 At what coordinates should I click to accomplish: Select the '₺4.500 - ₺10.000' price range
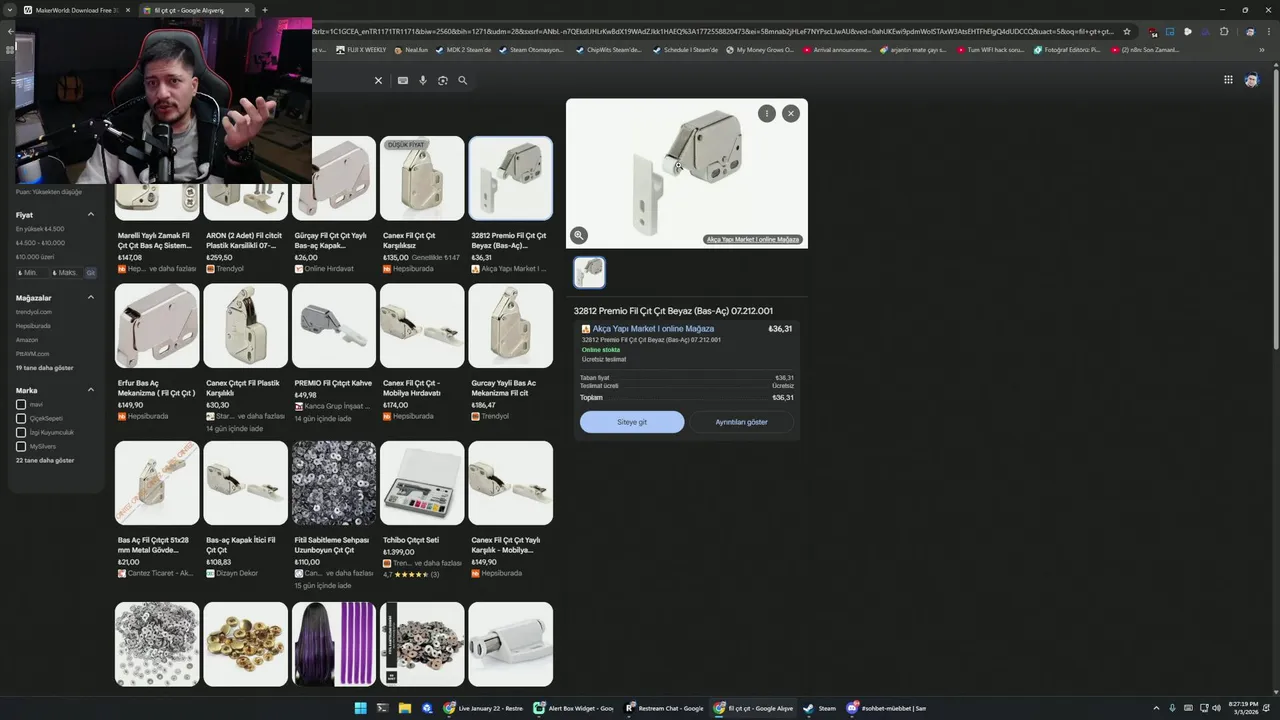coord(40,243)
